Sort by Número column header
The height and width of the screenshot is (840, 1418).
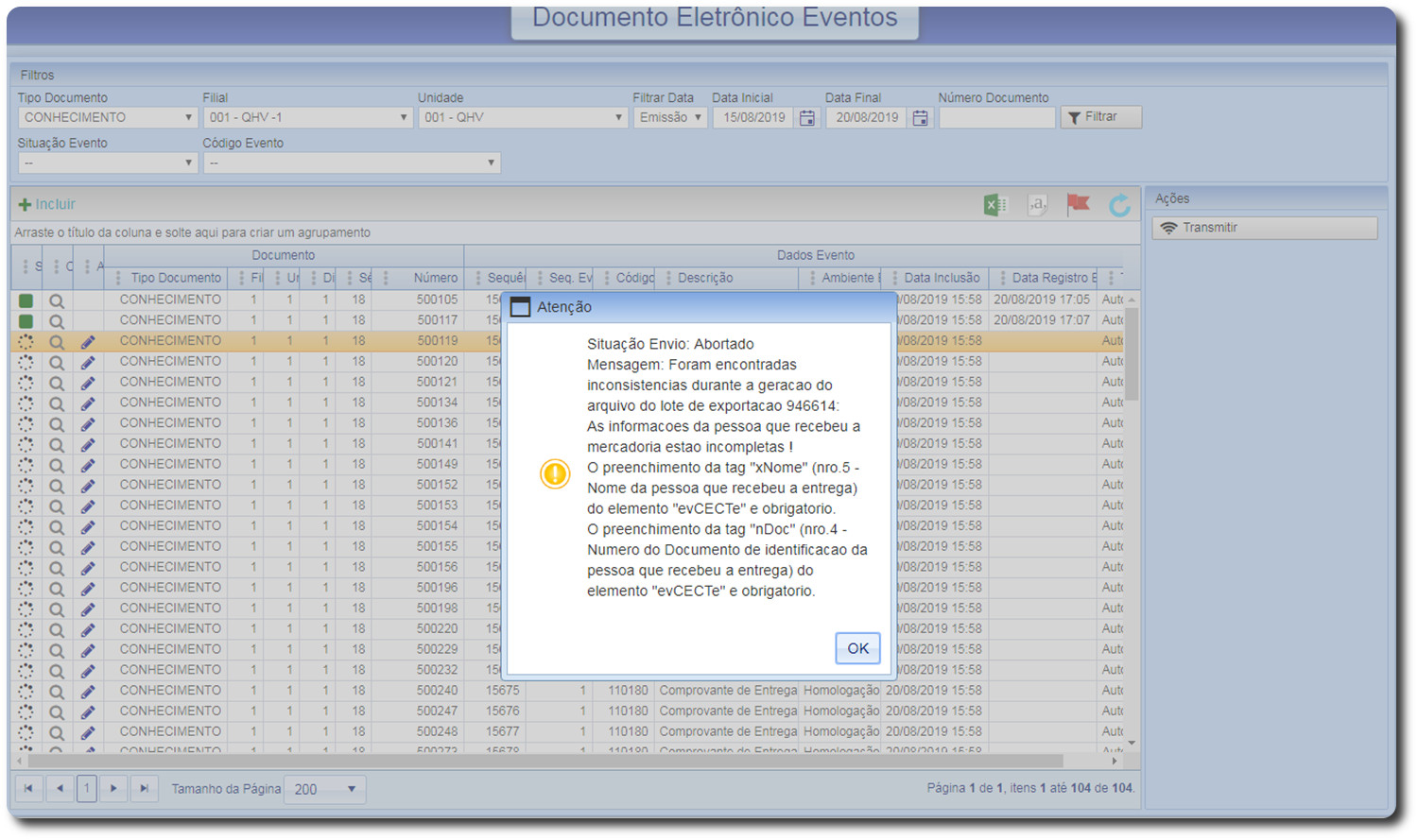[x=435, y=278]
